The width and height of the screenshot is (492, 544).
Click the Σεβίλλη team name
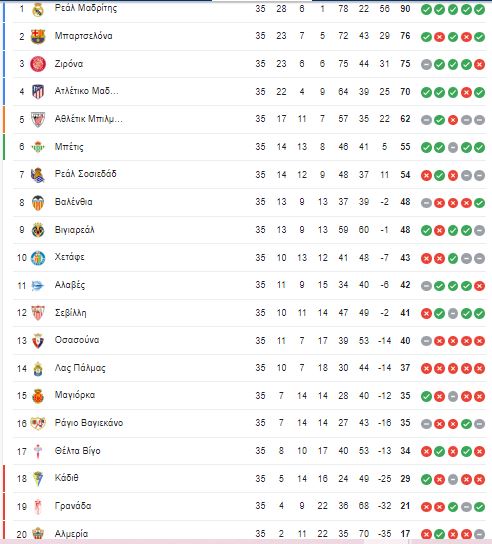pos(70,313)
